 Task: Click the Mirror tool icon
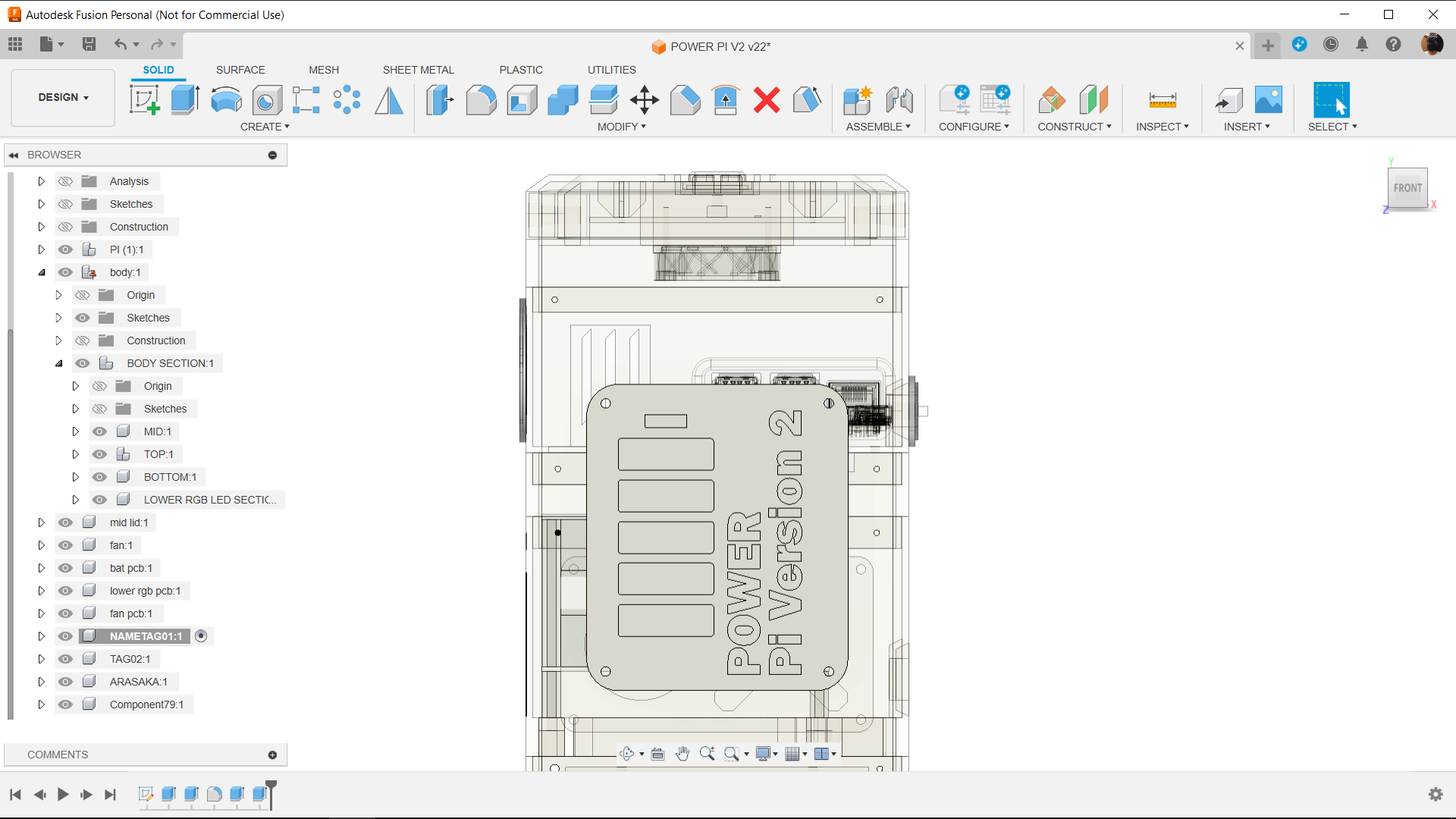(389, 99)
